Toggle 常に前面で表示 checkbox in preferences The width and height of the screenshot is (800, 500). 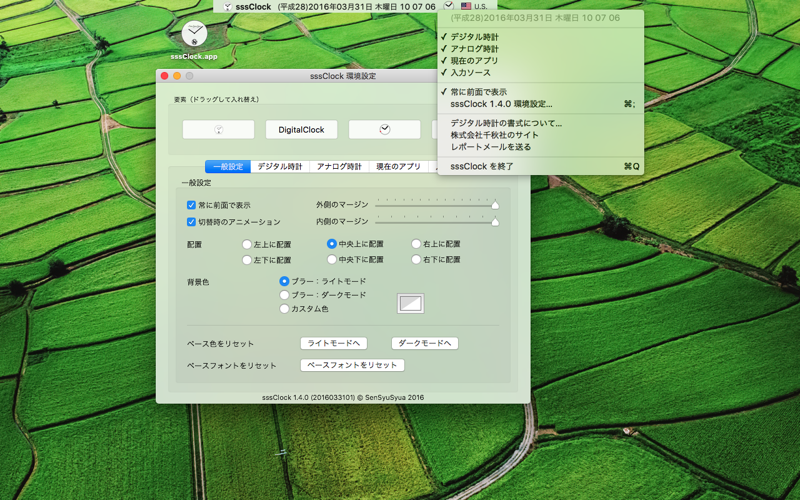pos(191,205)
